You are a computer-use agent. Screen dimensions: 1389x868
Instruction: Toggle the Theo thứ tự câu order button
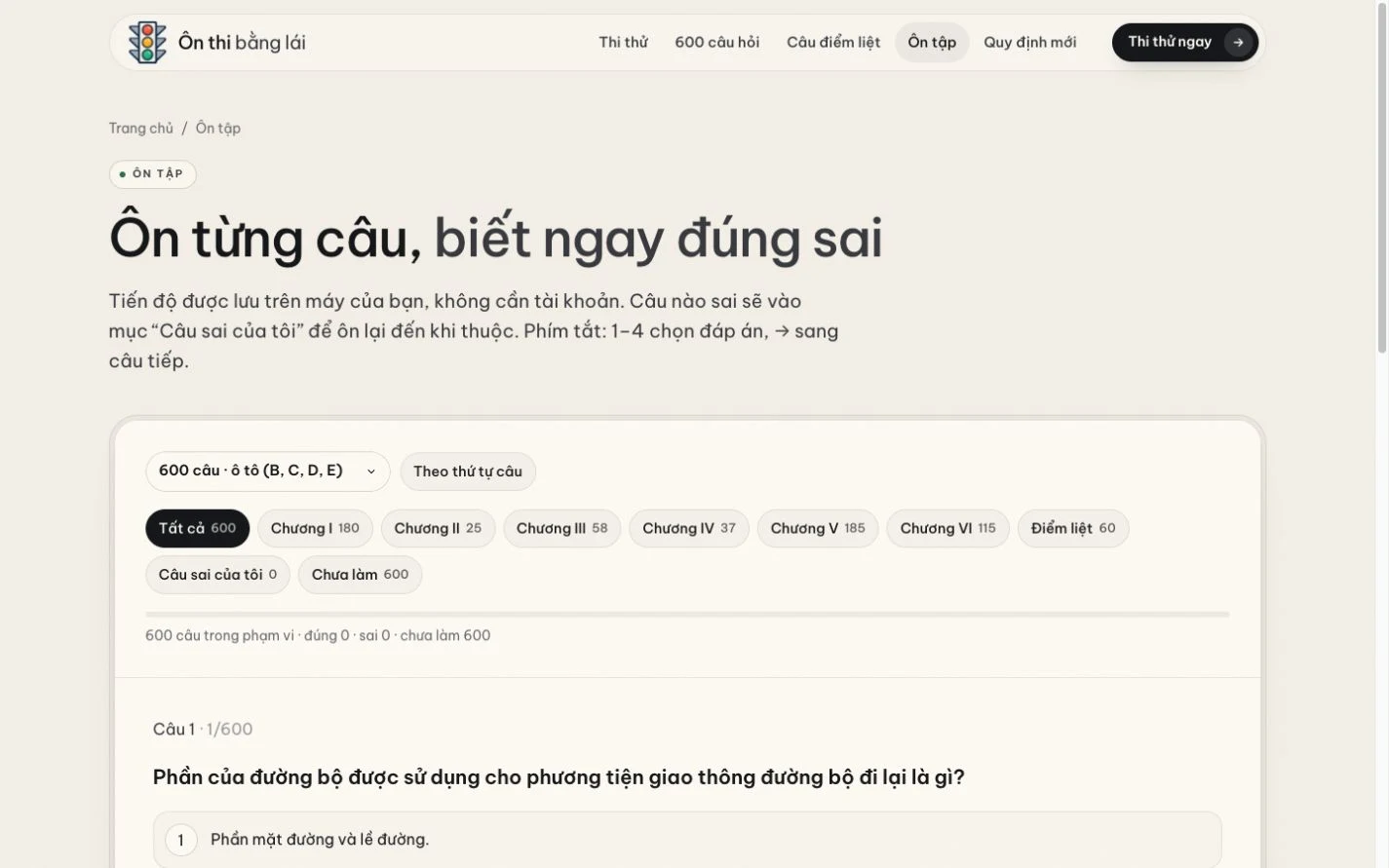coord(468,472)
